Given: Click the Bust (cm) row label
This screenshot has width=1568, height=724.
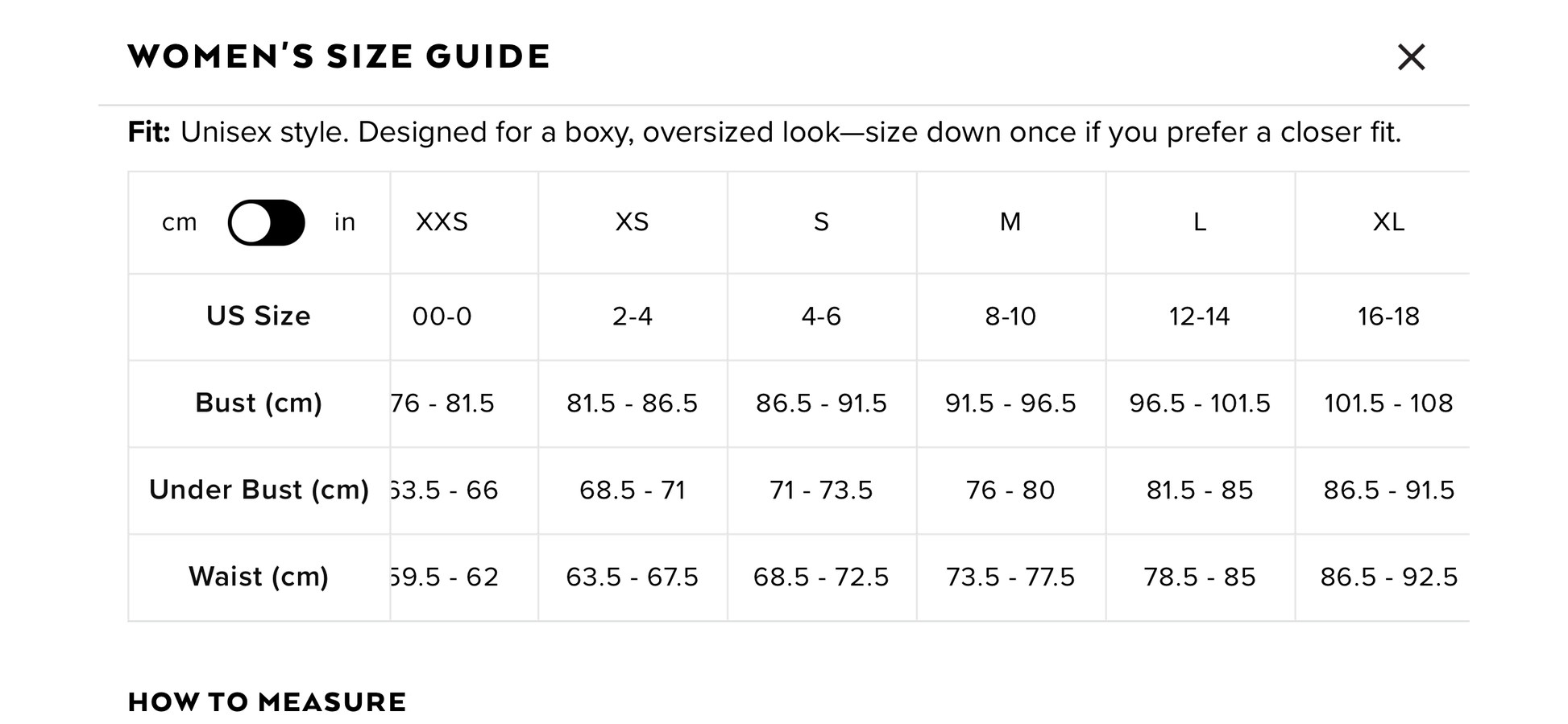Looking at the screenshot, I should pos(258,403).
